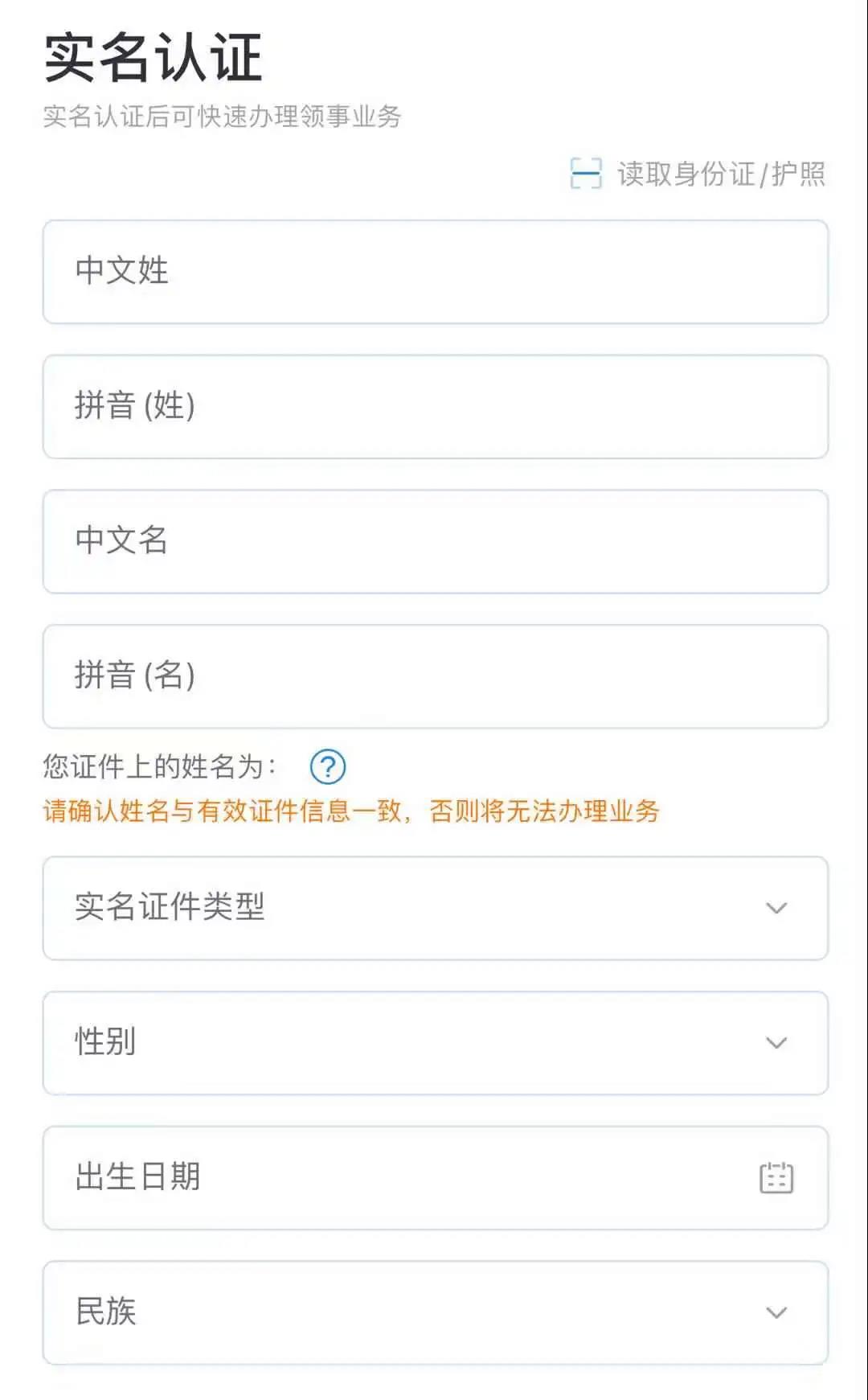This screenshot has height=1400, width=868.
Task: Tap the gray subtitle about 领事业务
Action: (x=222, y=117)
